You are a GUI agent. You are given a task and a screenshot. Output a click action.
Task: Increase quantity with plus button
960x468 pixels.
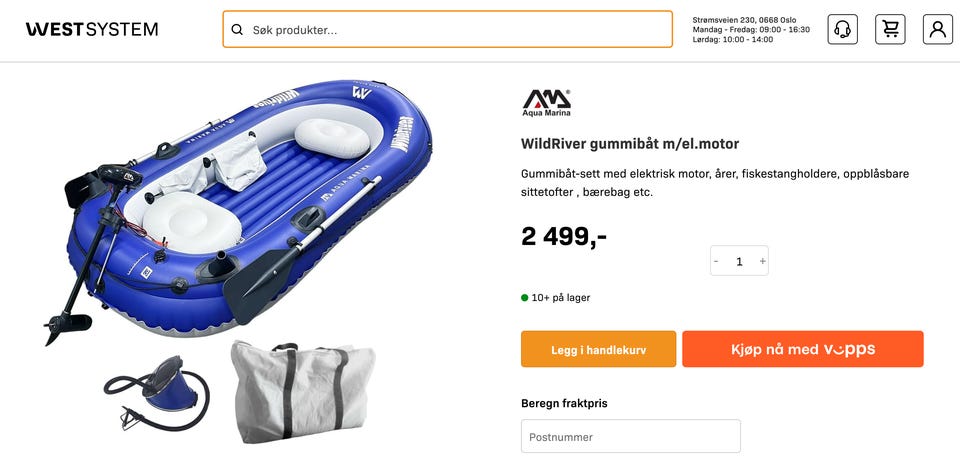762,261
